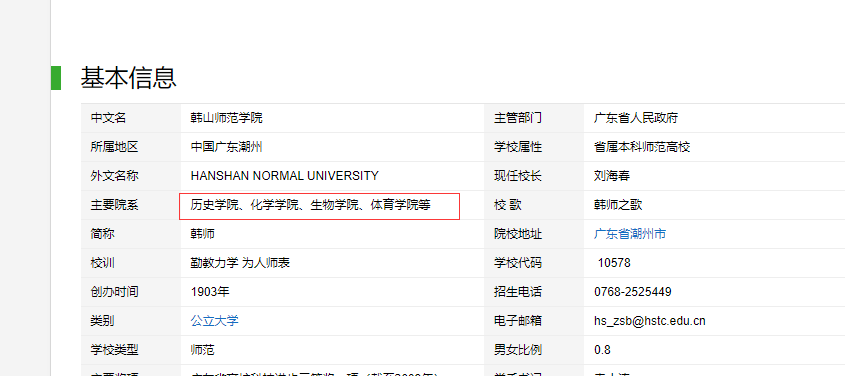Select the 简称 label cell
Viewport: 845px width, 376px height.
click(131, 234)
